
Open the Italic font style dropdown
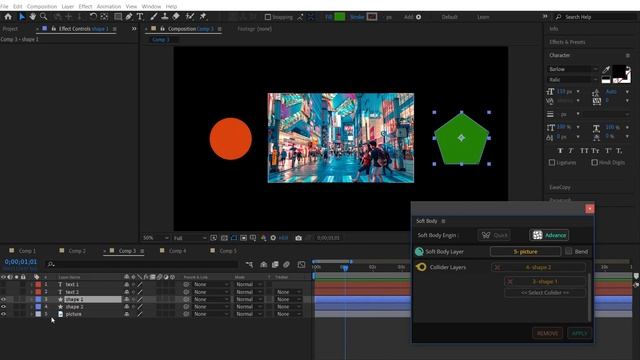[x=573, y=80]
